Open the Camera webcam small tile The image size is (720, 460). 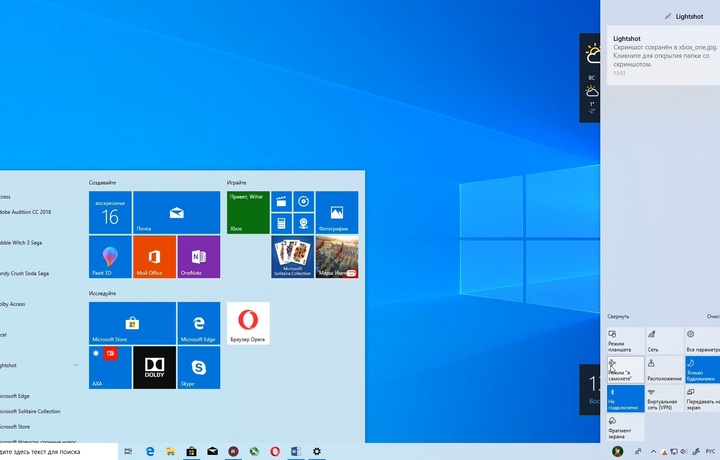tap(304, 224)
